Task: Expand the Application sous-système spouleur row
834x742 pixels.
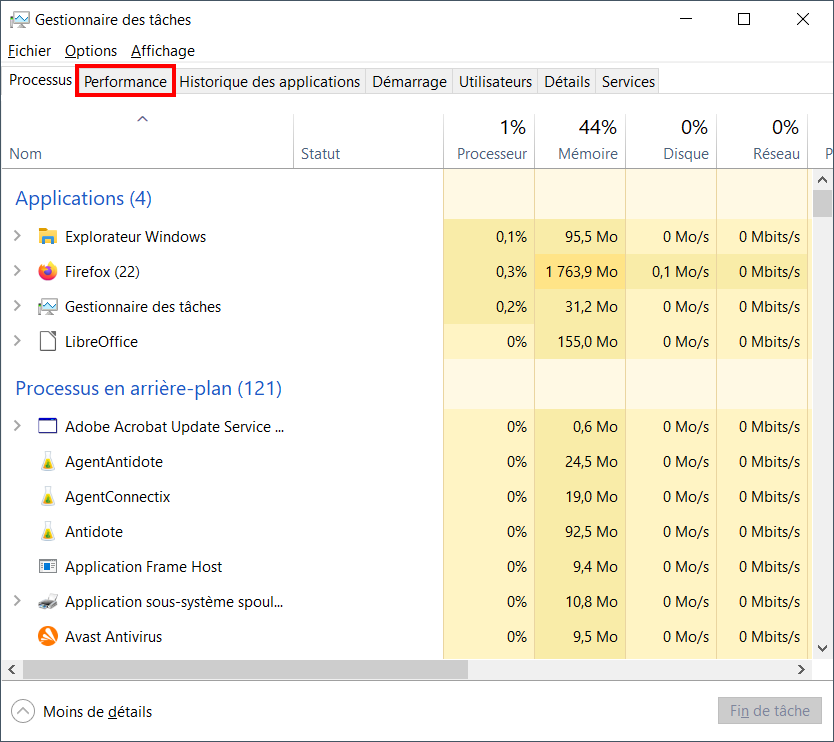Action: point(17,601)
